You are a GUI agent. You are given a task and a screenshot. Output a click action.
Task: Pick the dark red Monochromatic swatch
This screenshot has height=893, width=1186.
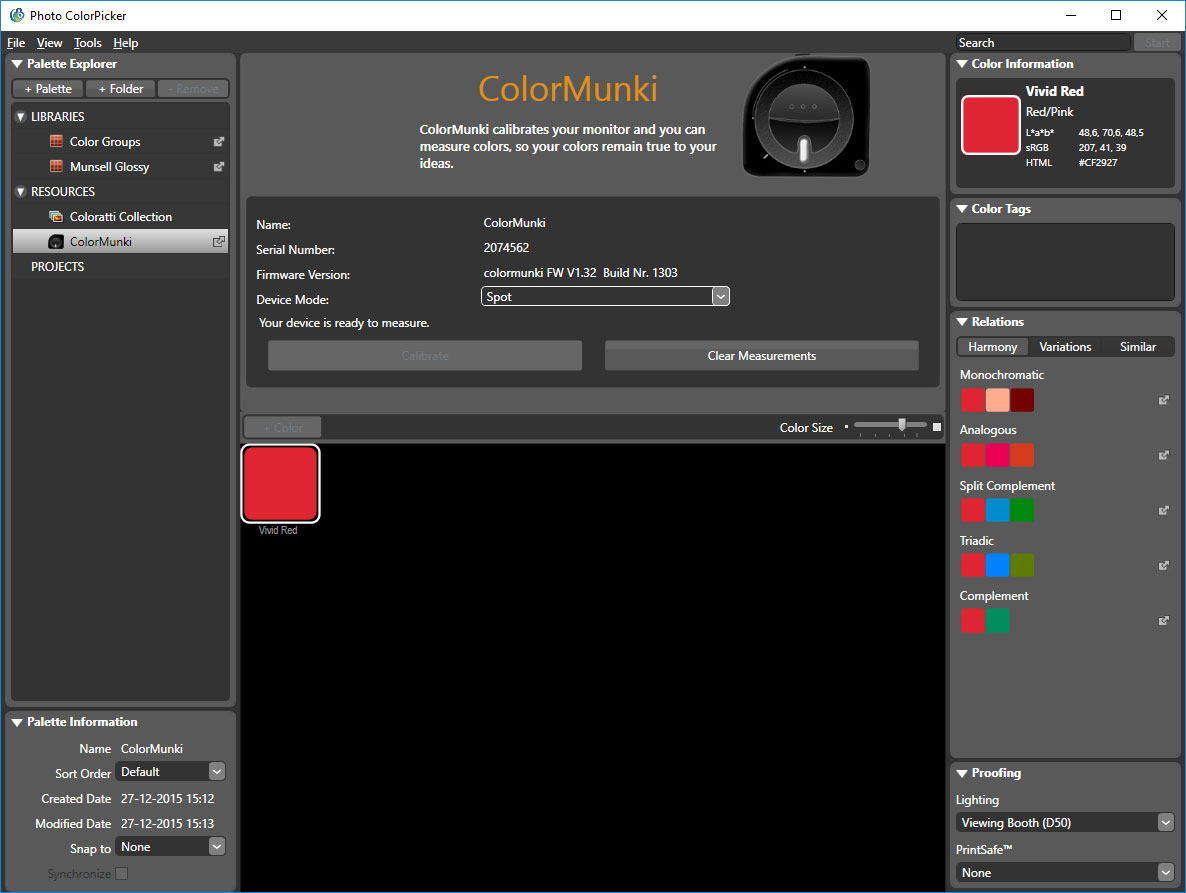pyautogui.click(x=1022, y=400)
